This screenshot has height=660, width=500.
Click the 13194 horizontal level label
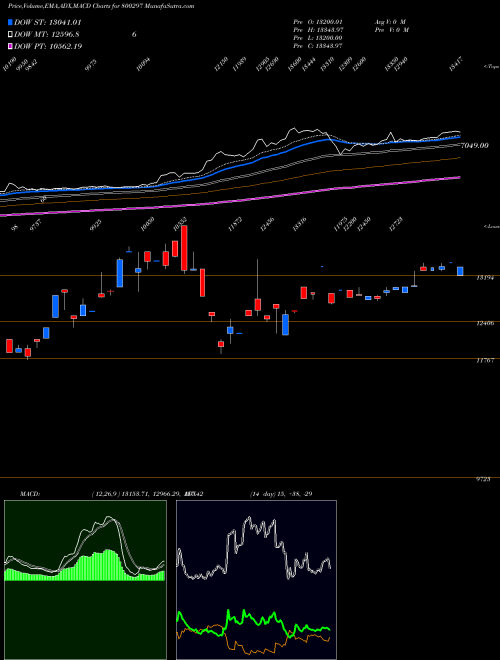485,278
